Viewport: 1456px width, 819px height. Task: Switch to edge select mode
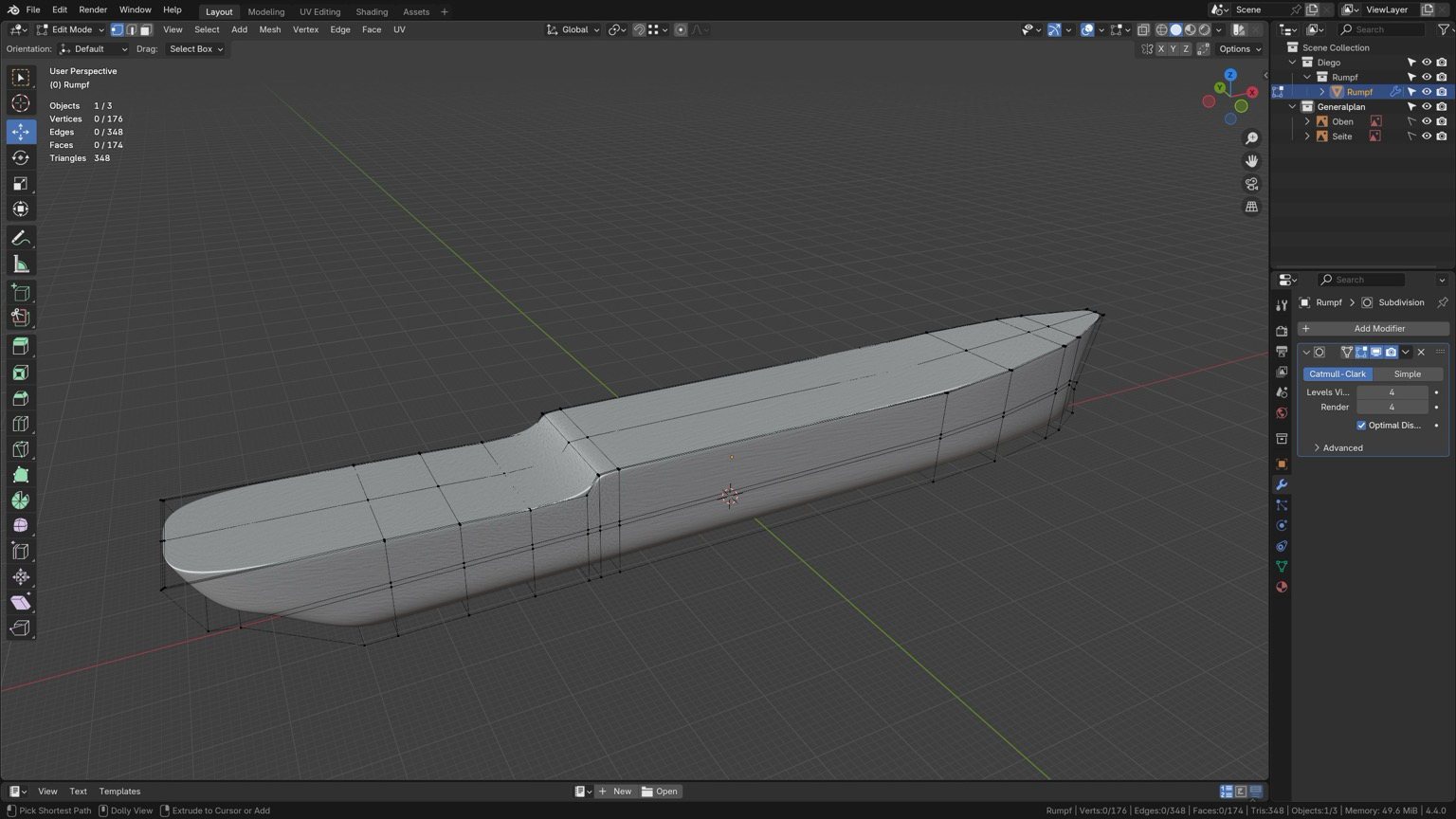132,29
